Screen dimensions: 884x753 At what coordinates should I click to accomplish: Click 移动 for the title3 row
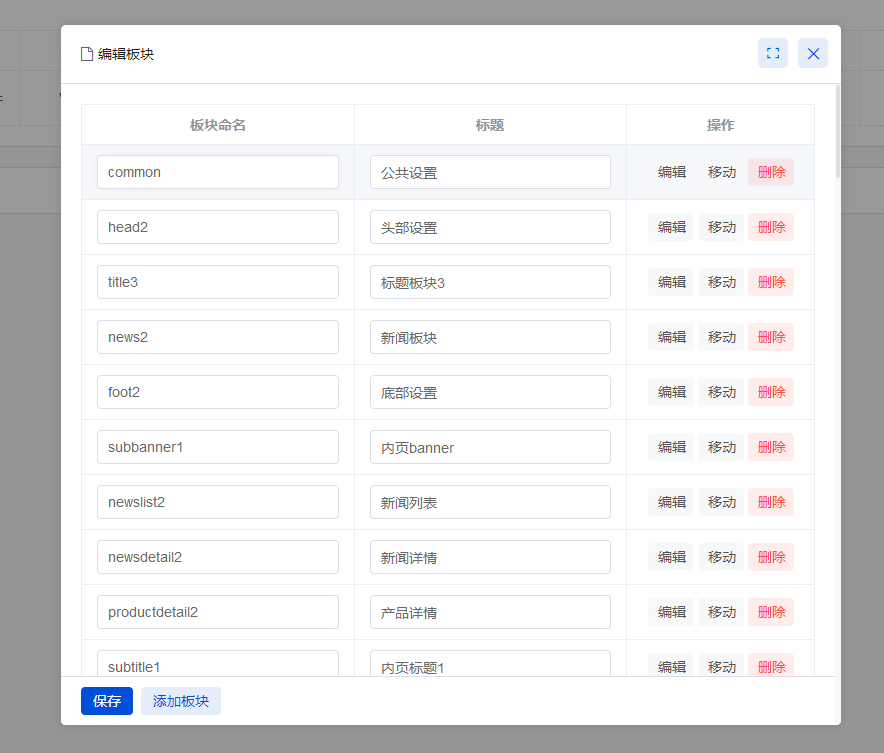point(721,282)
